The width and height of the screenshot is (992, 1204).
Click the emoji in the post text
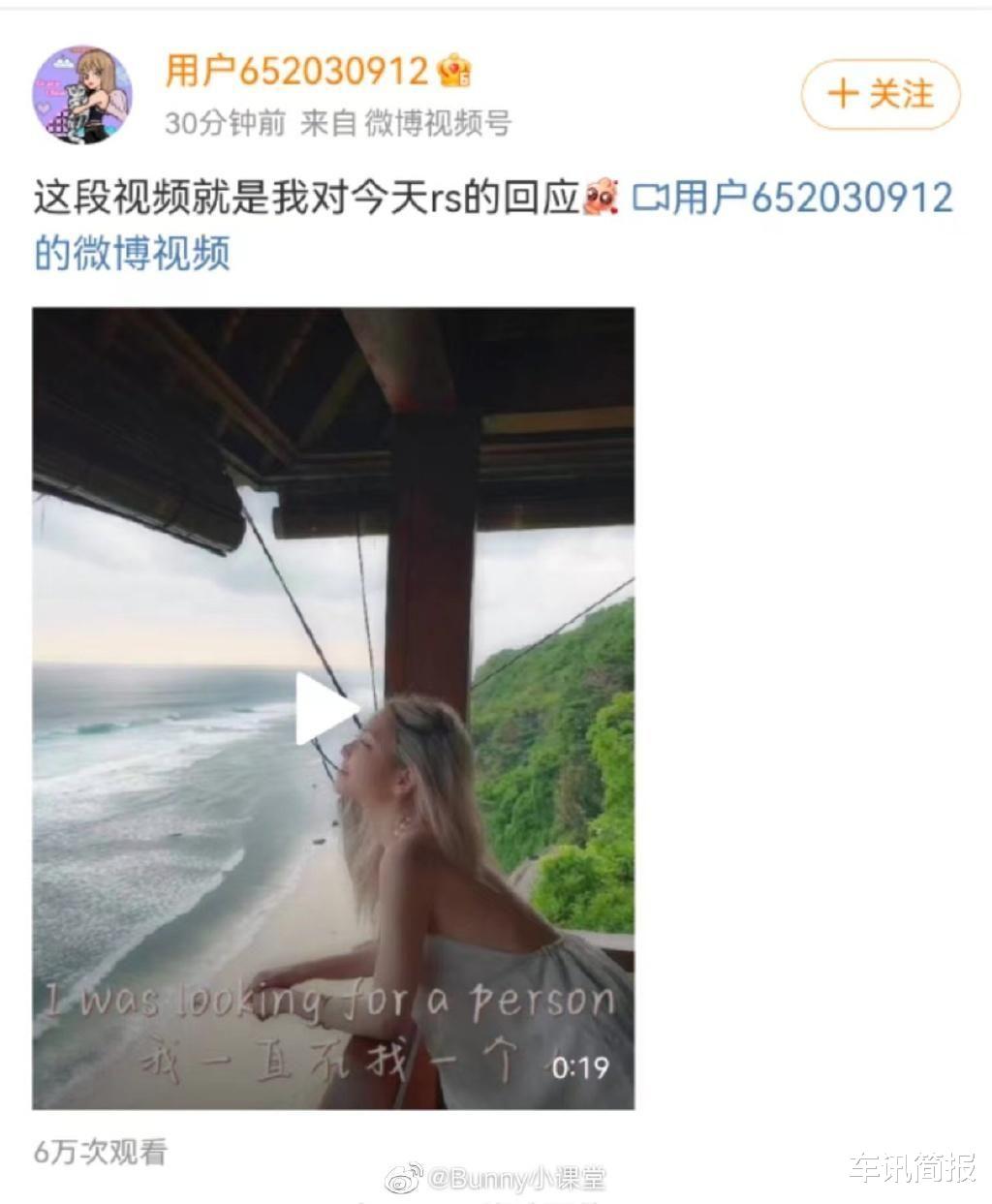click(x=601, y=197)
